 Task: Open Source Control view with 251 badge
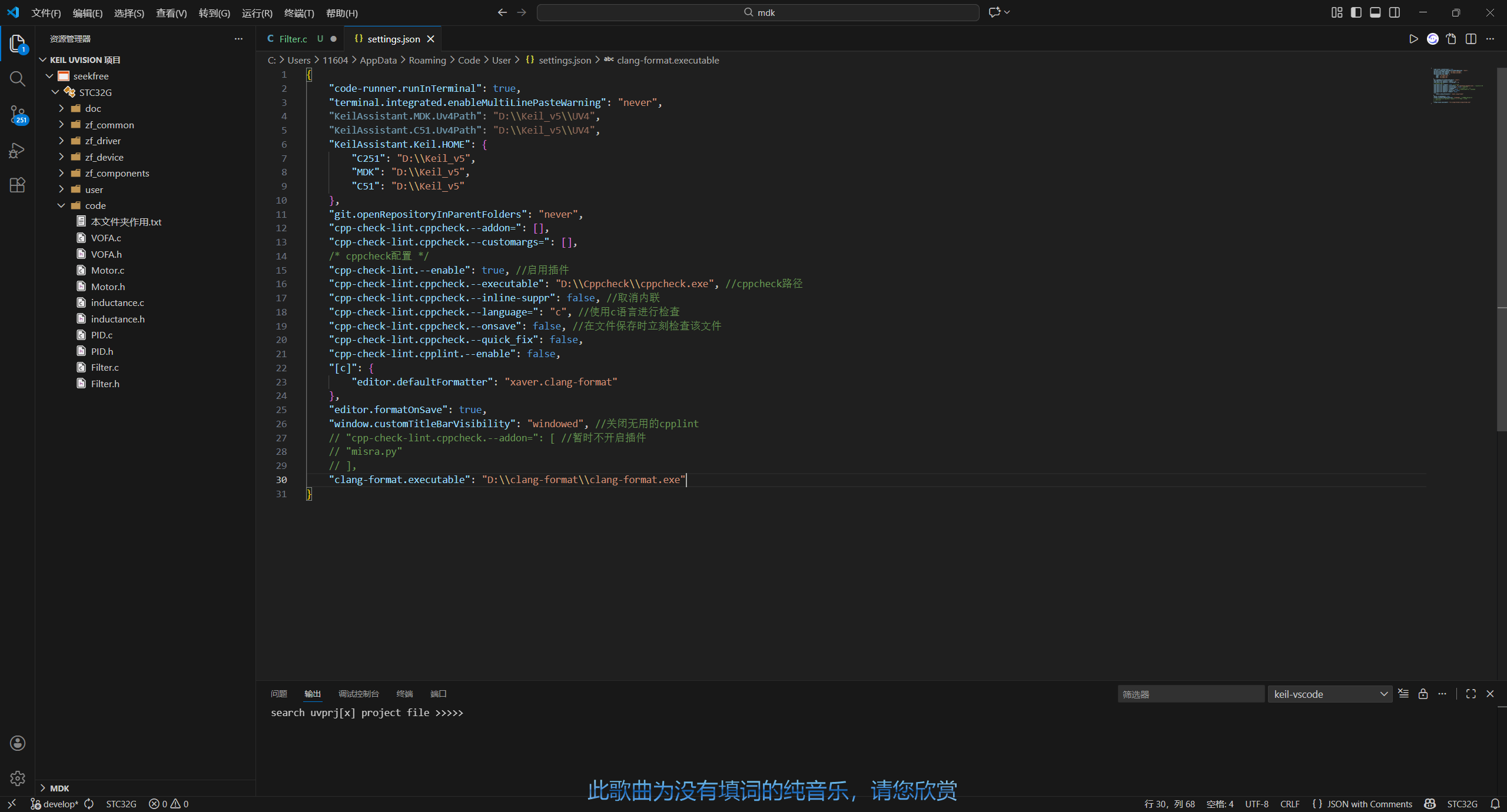(18, 114)
